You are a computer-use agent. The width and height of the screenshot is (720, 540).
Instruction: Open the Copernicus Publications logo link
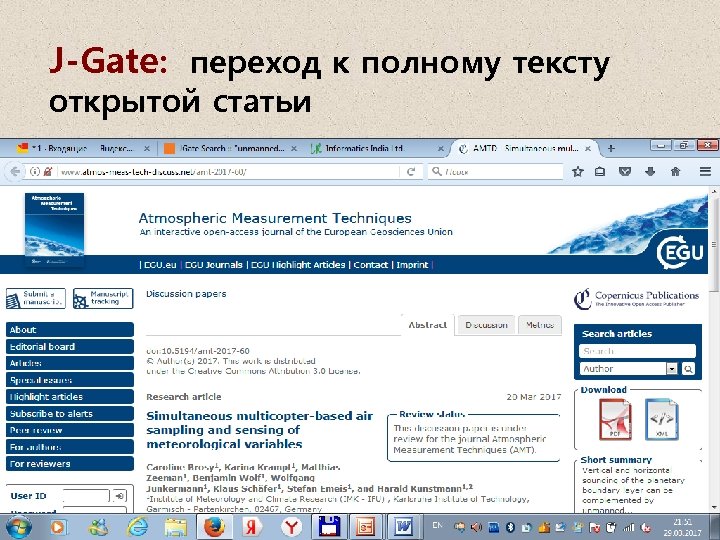(636, 298)
